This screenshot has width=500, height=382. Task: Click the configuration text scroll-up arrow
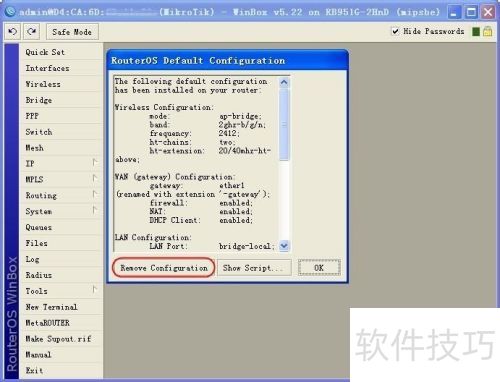coord(284,82)
